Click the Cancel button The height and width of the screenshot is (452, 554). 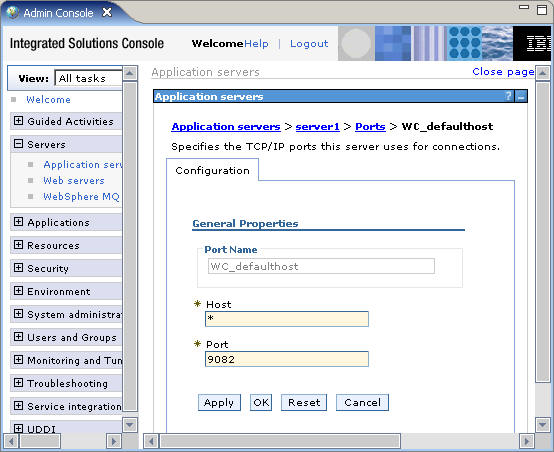tap(363, 403)
